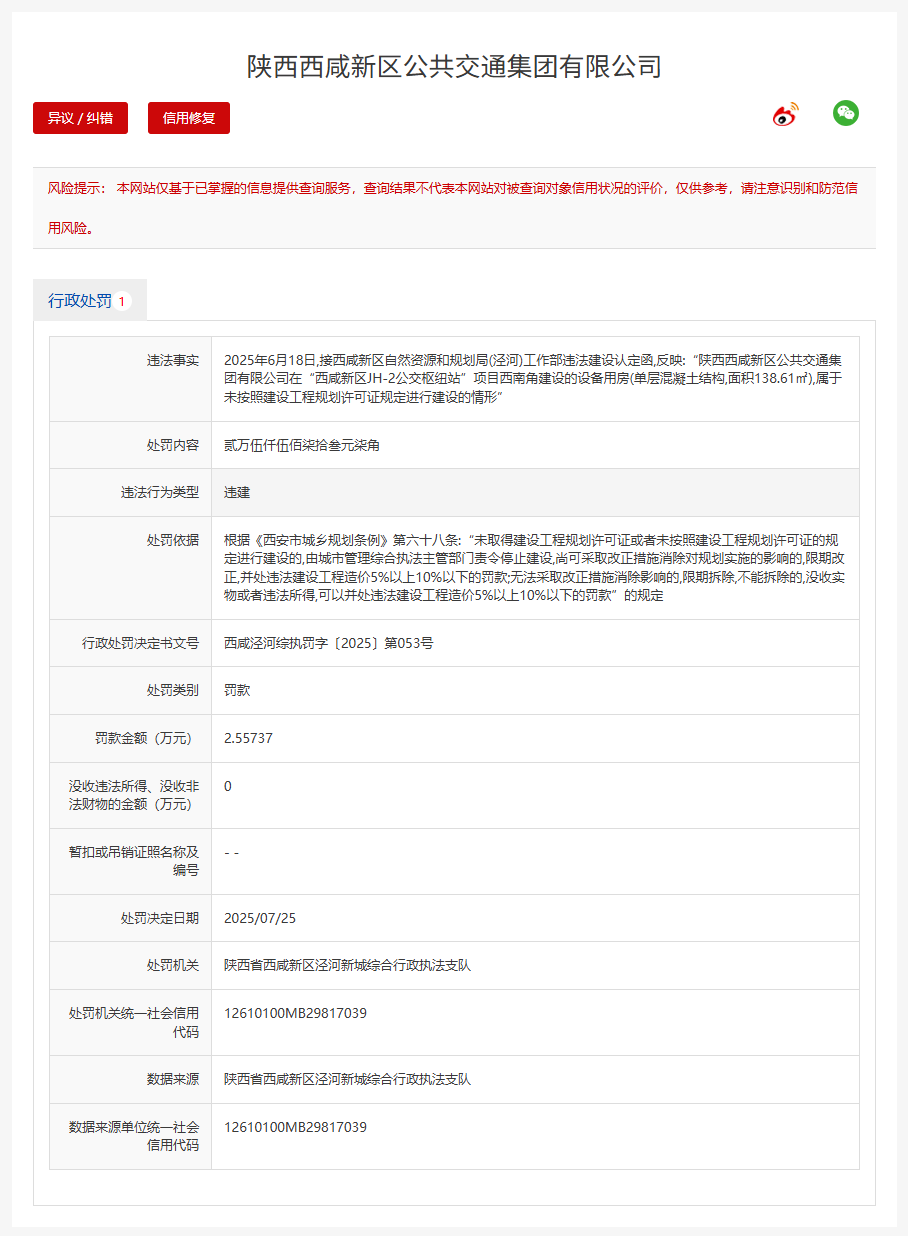Viewport: 908px width, 1236px height.
Task: Click the amount 2.55737
Action: [x=248, y=738]
